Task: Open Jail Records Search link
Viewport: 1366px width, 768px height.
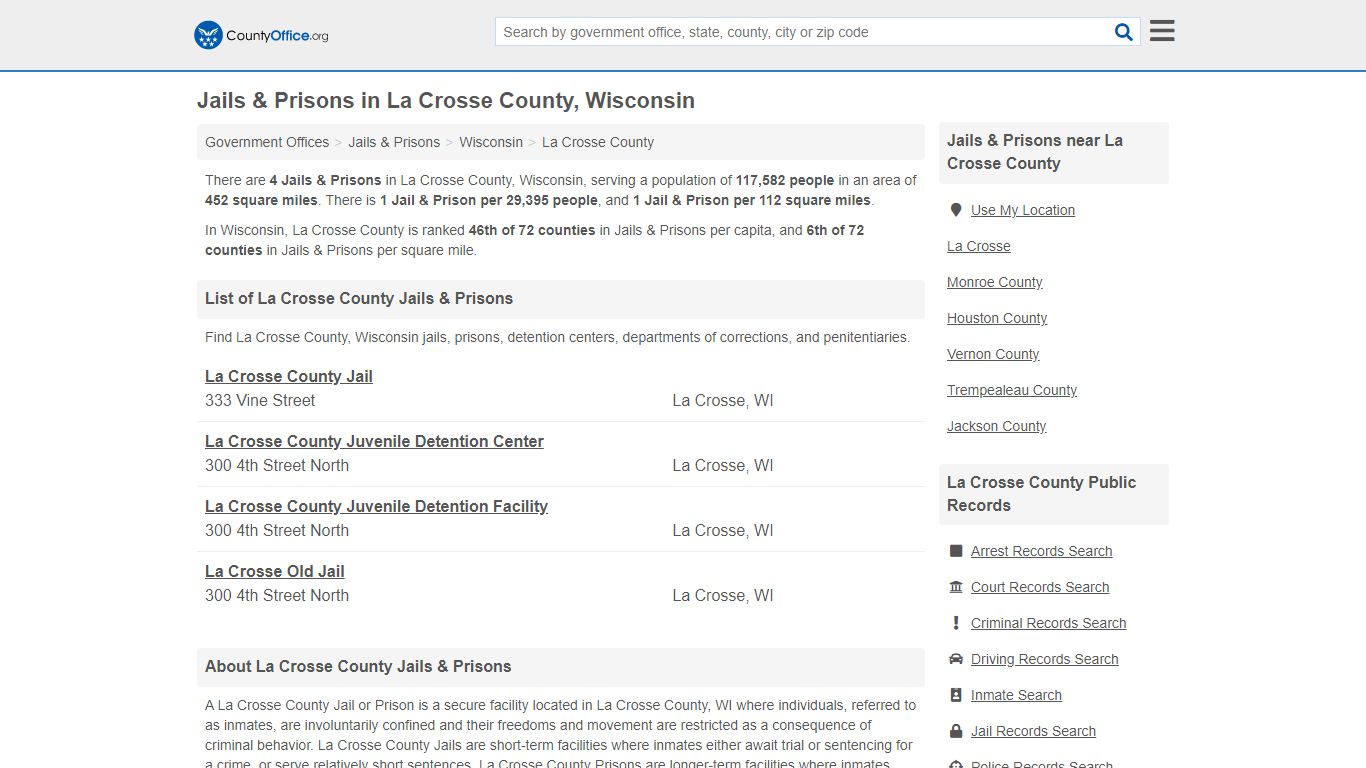Action: pyautogui.click(x=1034, y=731)
